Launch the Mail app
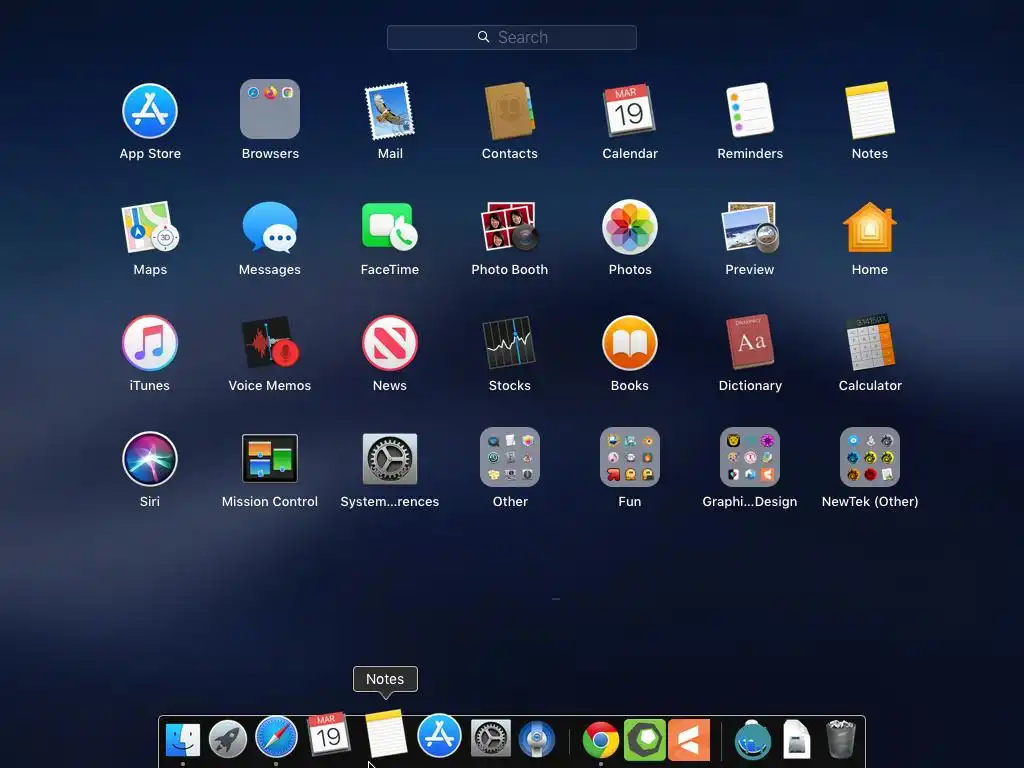The image size is (1024, 768). click(x=390, y=111)
